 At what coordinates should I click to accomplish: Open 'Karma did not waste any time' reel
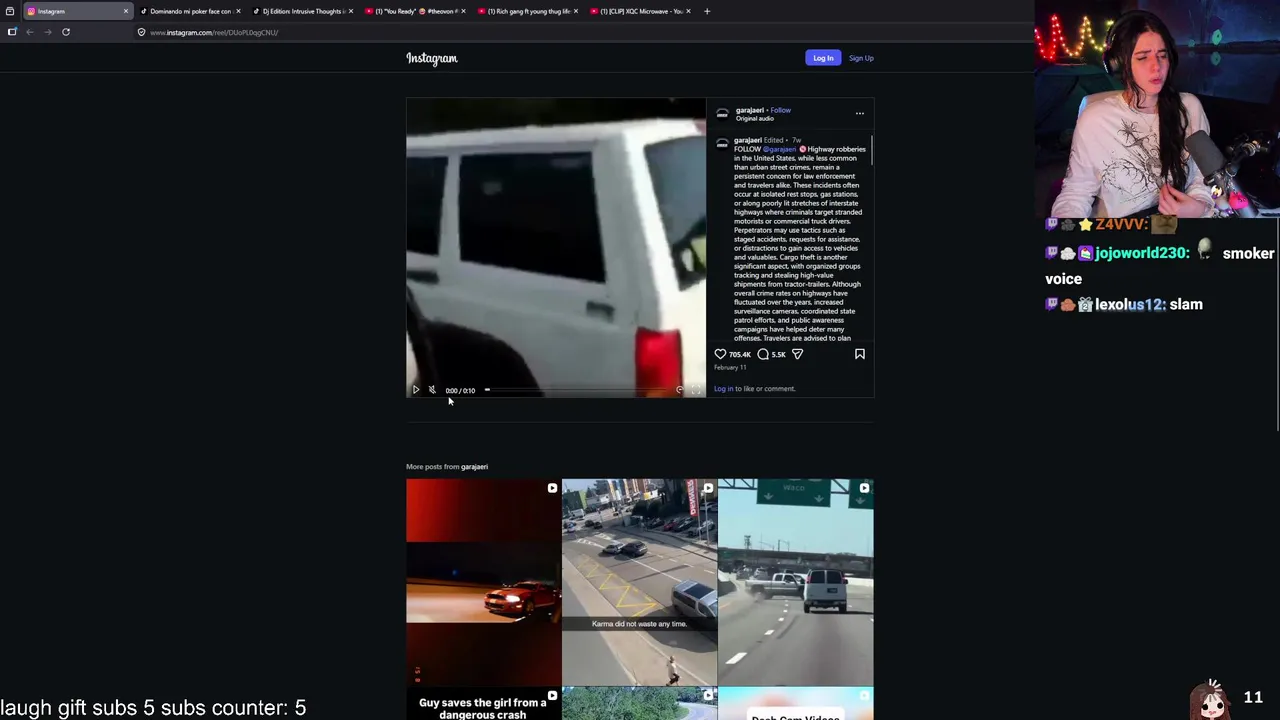pyautogui.click(x=639, y=582)
